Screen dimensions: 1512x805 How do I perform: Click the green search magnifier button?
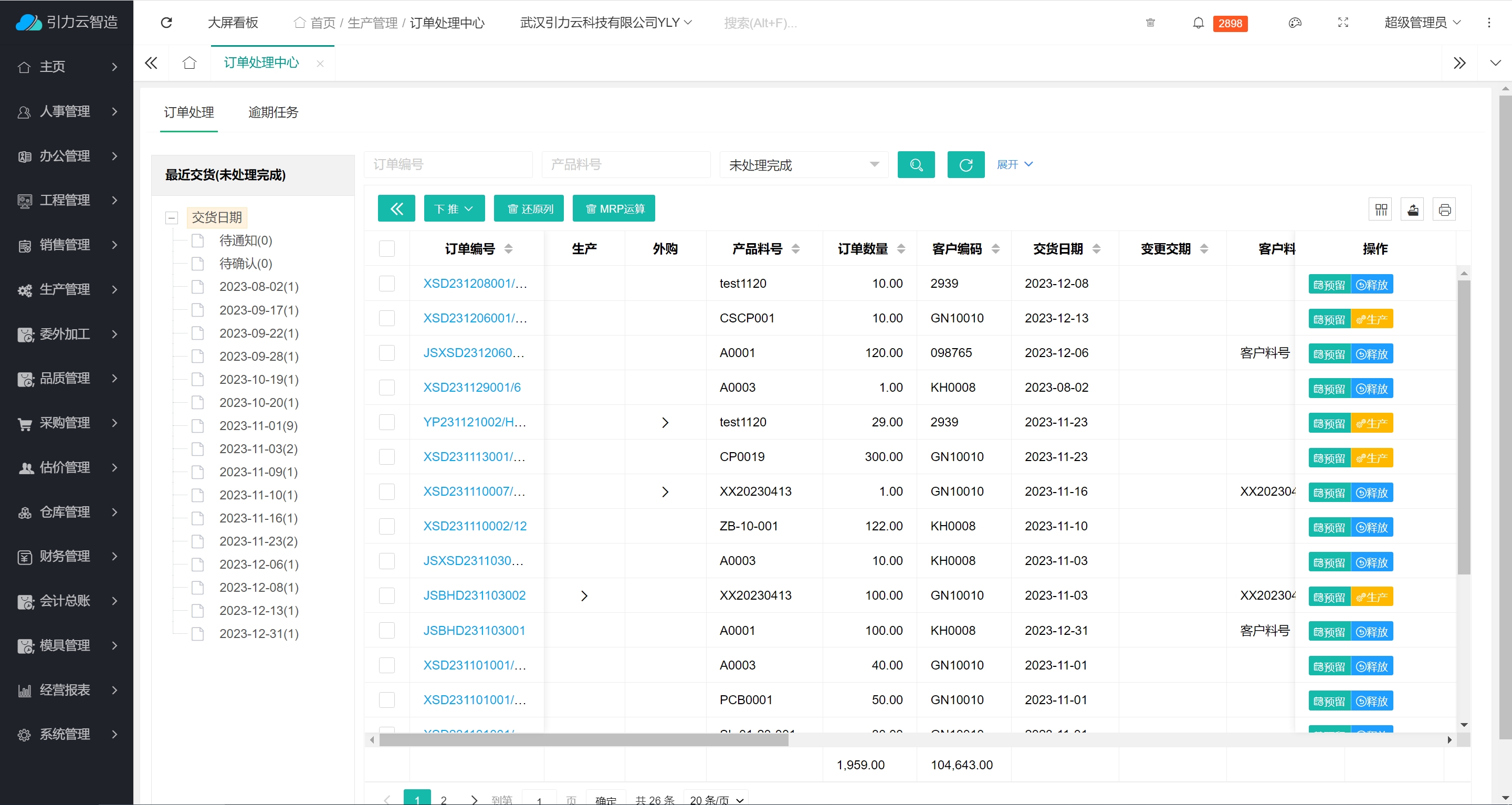coord(916,164)
